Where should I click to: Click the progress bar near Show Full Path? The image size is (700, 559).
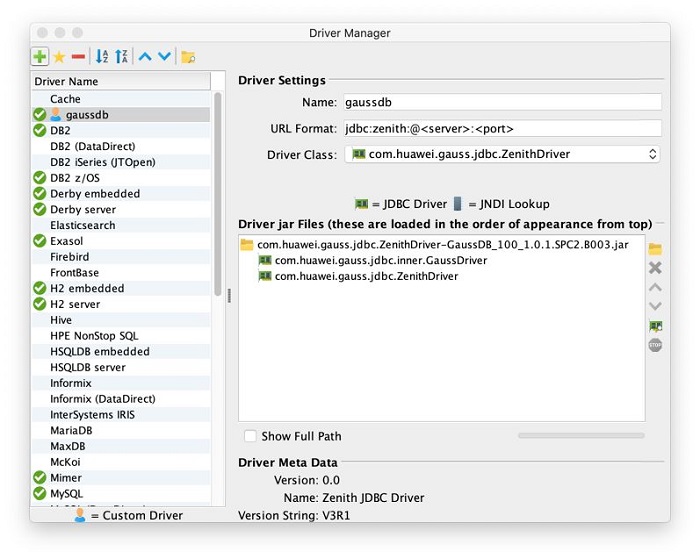tap(581, 435)
